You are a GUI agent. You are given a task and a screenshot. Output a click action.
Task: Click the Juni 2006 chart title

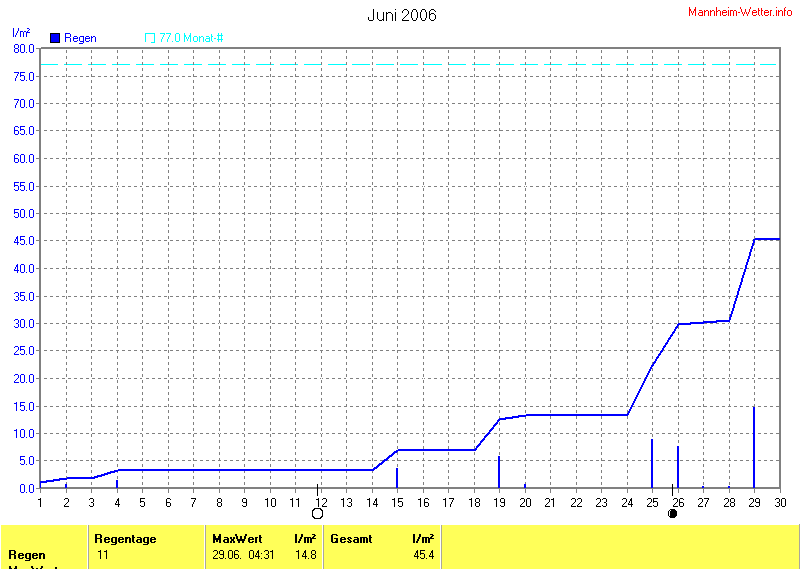tap(401, 15)
